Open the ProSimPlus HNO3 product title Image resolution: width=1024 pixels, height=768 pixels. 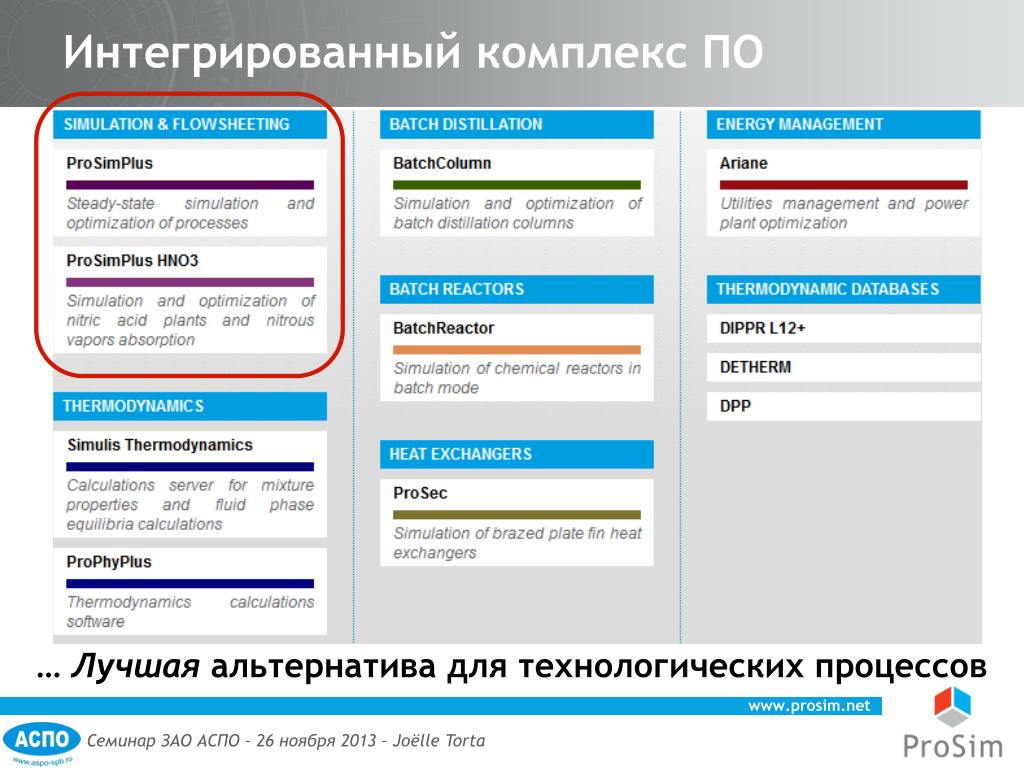(x=132, y=261)
